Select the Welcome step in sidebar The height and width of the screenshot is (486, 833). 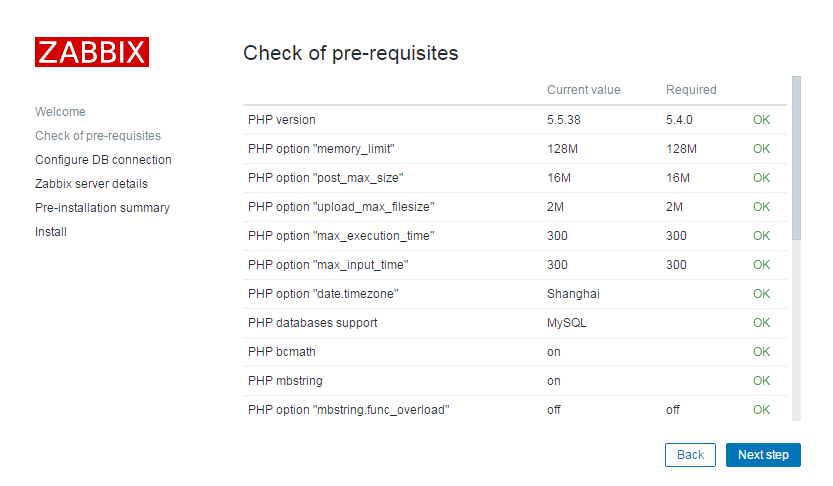point(60,112)
